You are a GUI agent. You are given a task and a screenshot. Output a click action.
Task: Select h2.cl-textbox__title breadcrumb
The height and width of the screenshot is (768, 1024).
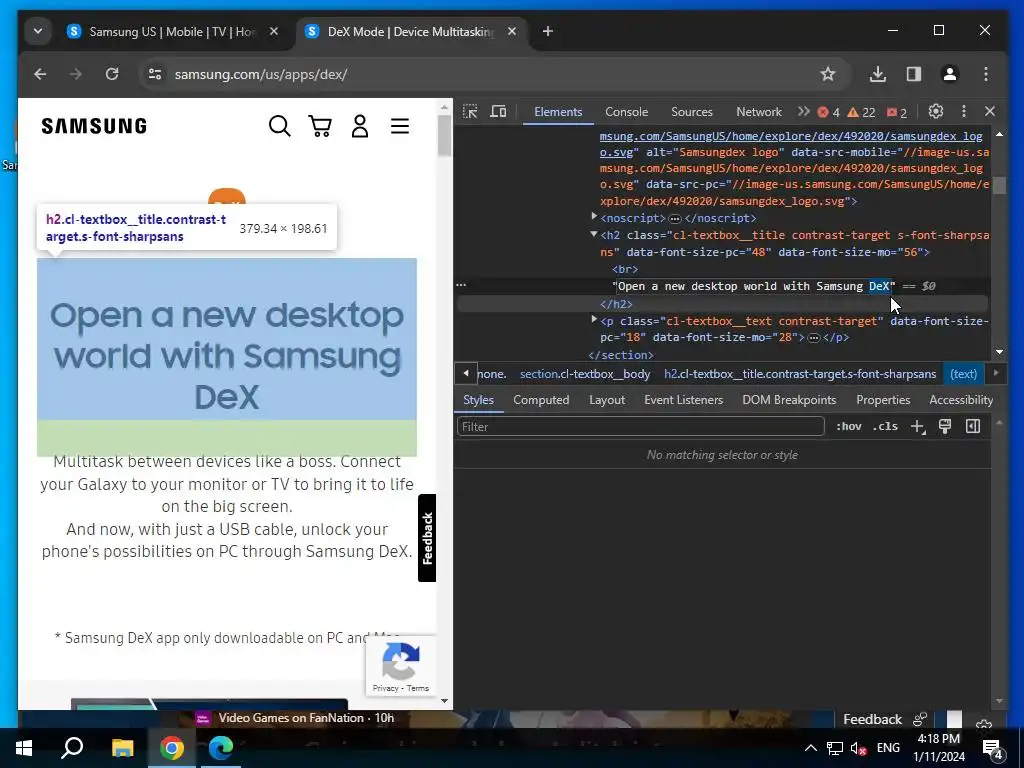(800, 374)
